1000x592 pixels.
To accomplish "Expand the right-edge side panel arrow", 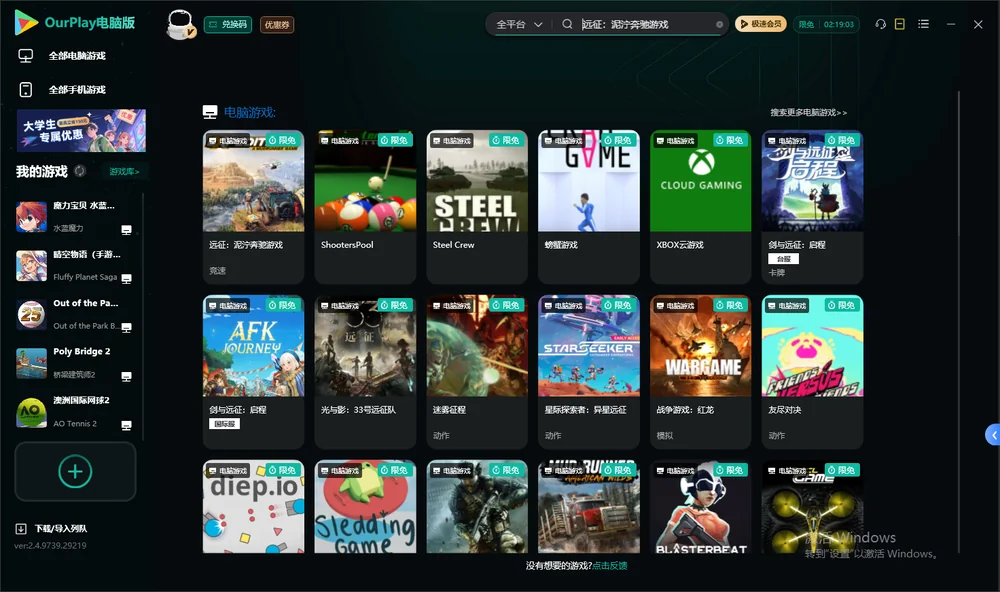I will coord(993,435).
